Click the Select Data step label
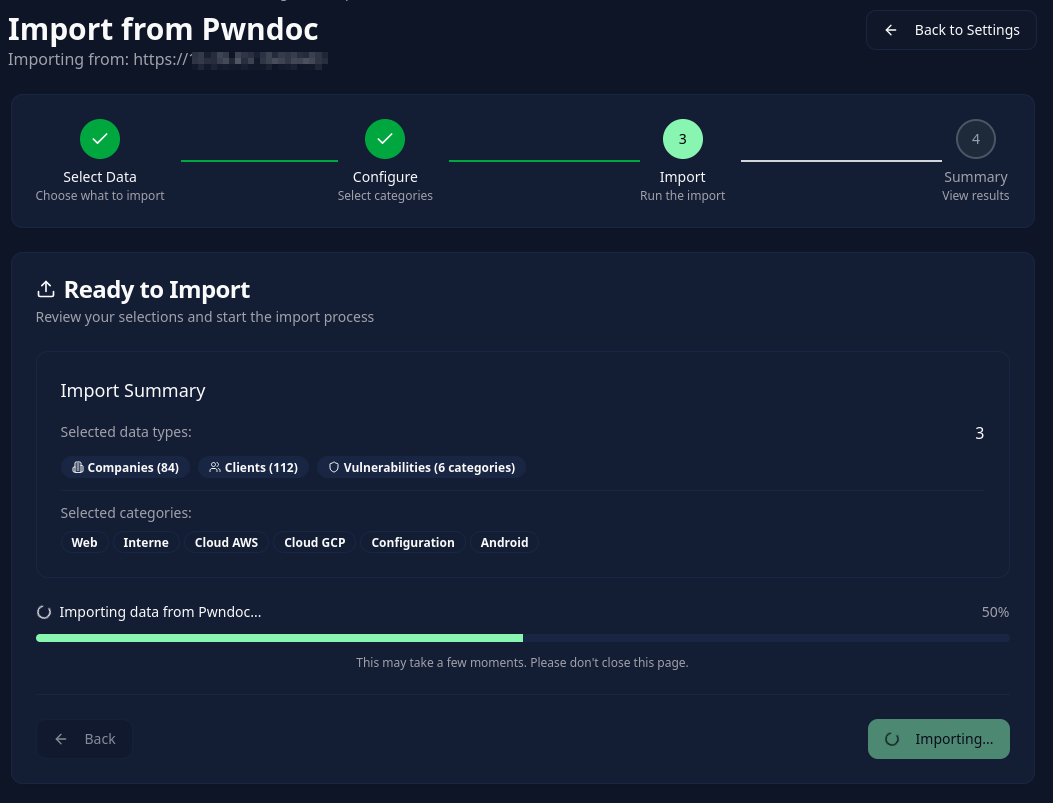This screenshot has width=1053, height=803. coord(100,177)
